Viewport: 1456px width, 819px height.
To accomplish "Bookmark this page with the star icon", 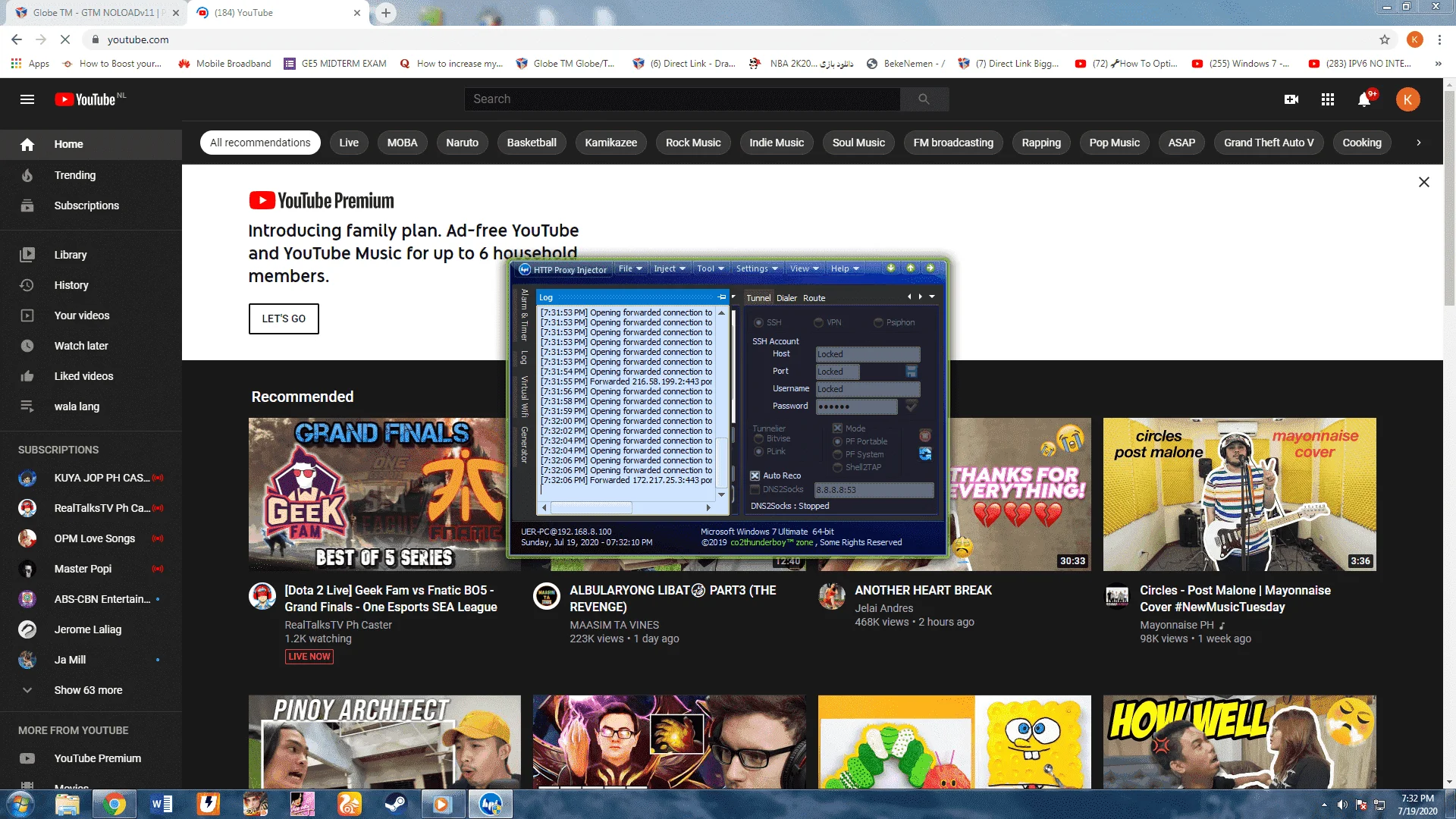I will [x=1385, y=39].
